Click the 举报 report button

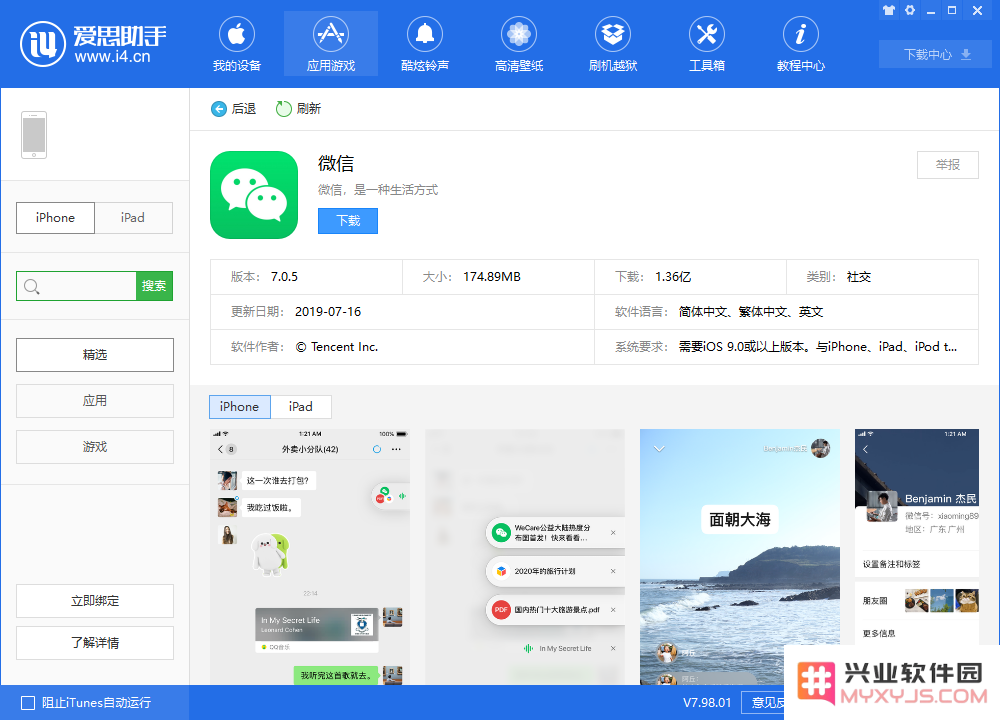click(947, 165)
